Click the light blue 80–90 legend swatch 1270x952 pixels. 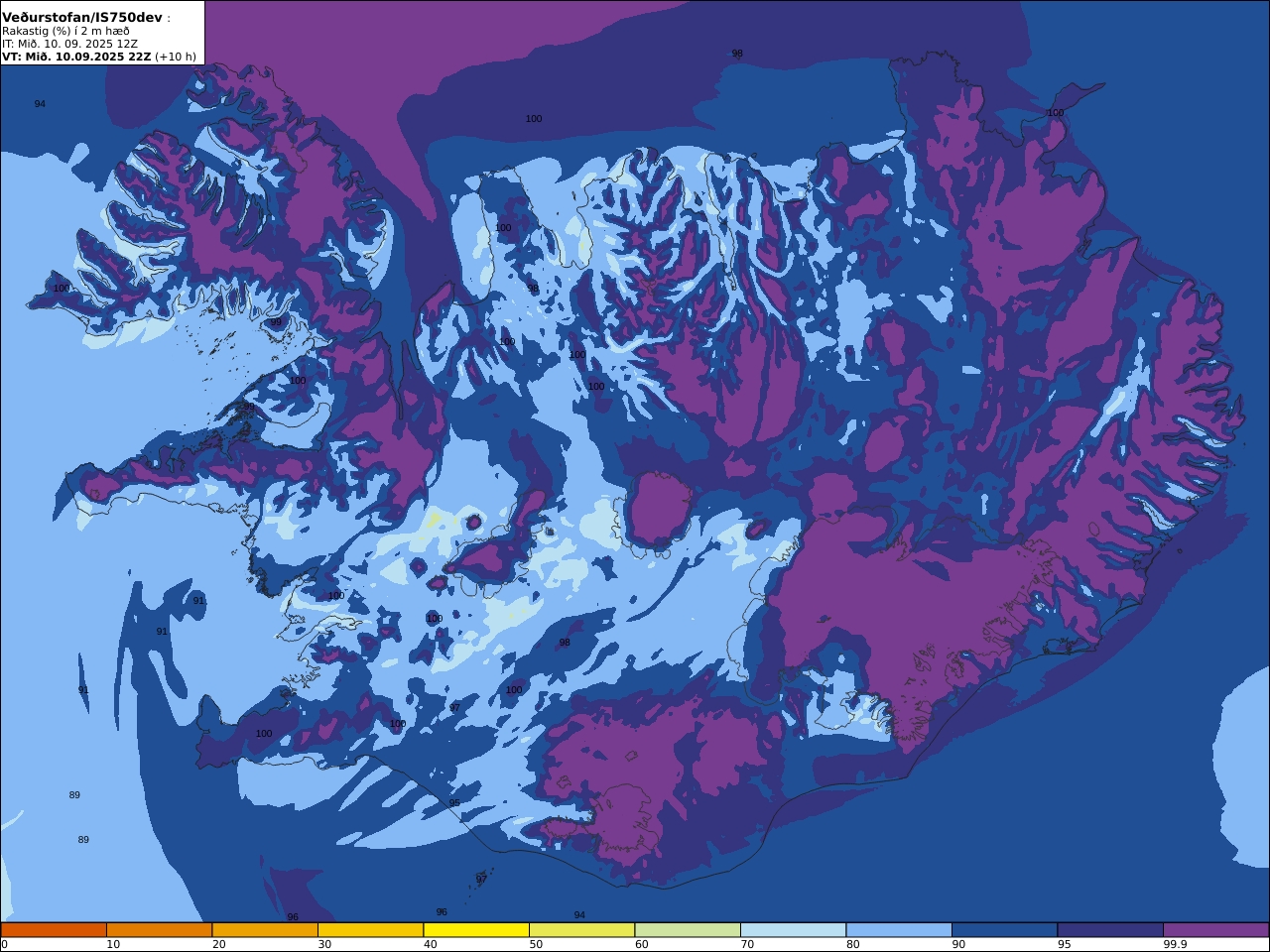click(x=899, y=930)
